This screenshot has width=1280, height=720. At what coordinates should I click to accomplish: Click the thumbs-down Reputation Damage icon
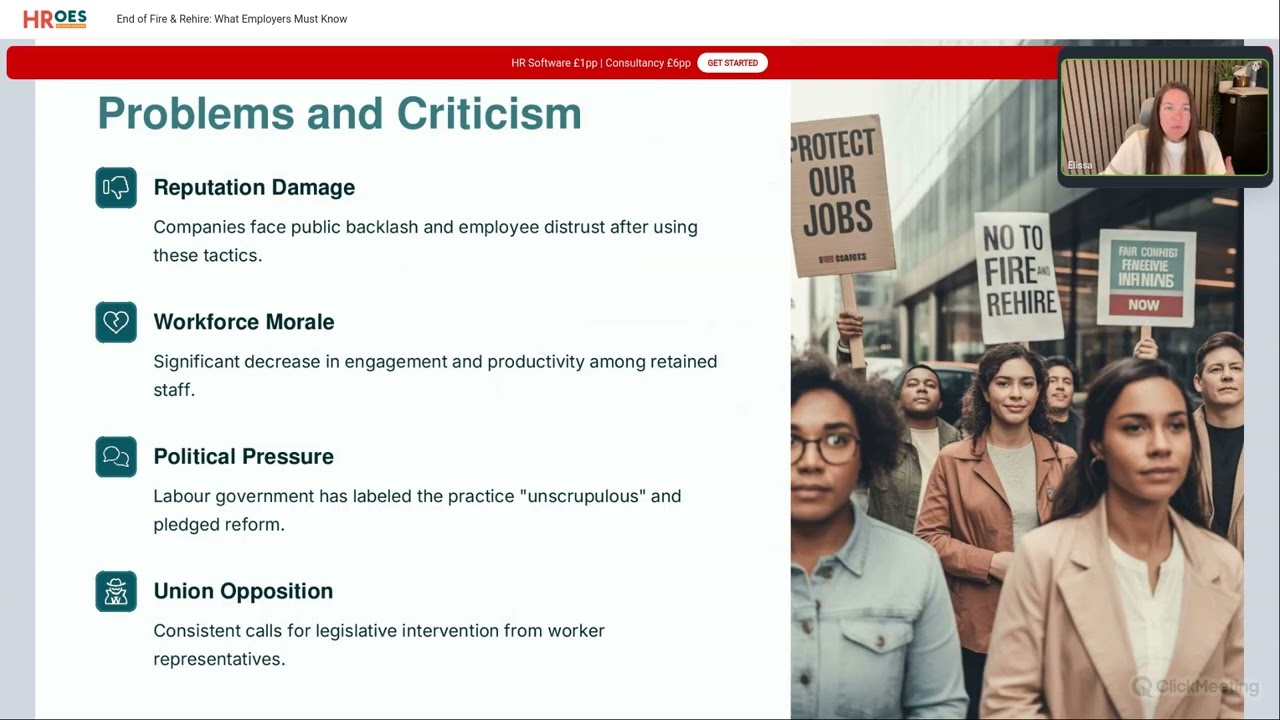click(116, 188)
